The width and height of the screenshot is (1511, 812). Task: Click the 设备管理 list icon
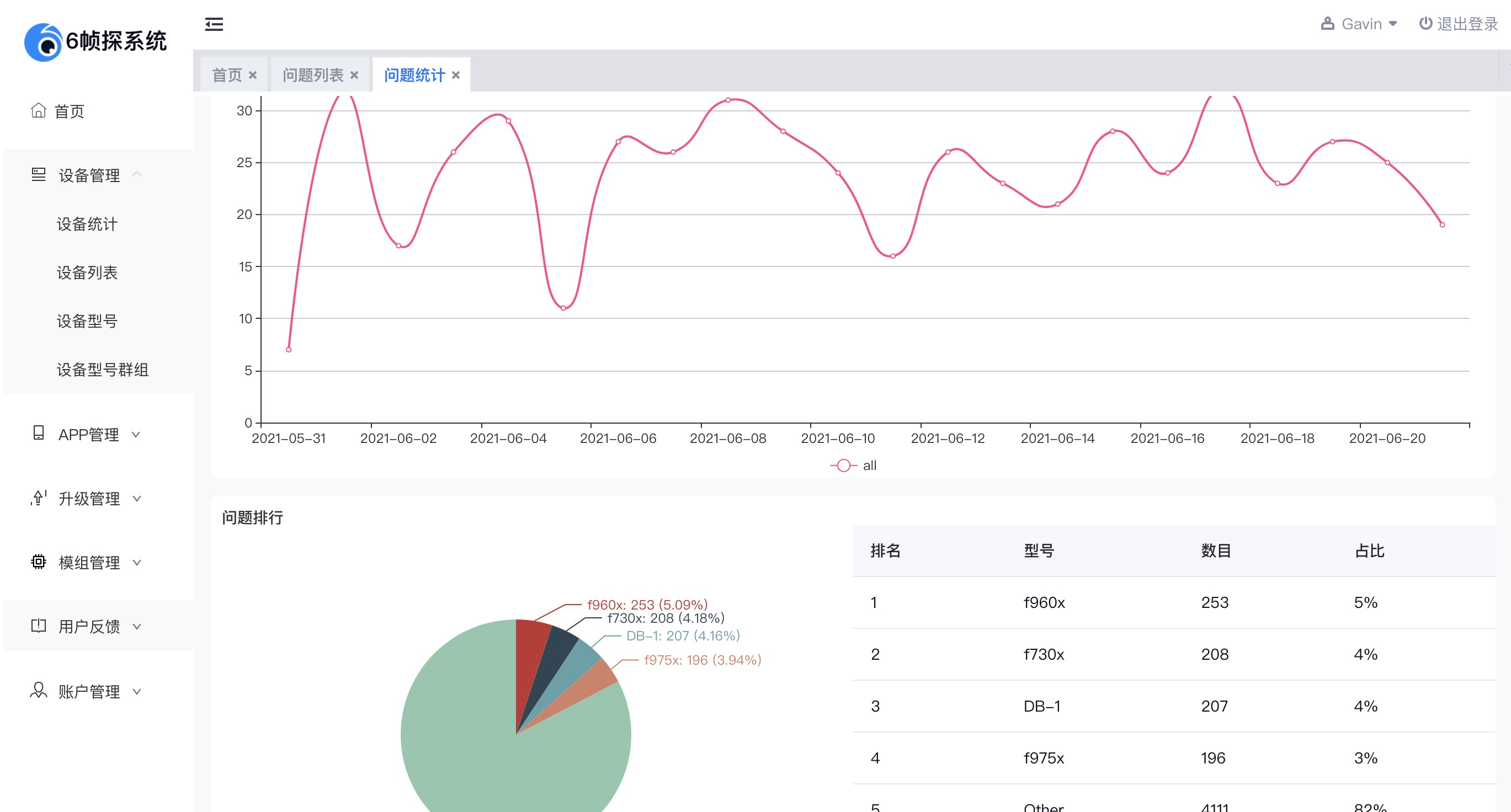coord(38,174)
